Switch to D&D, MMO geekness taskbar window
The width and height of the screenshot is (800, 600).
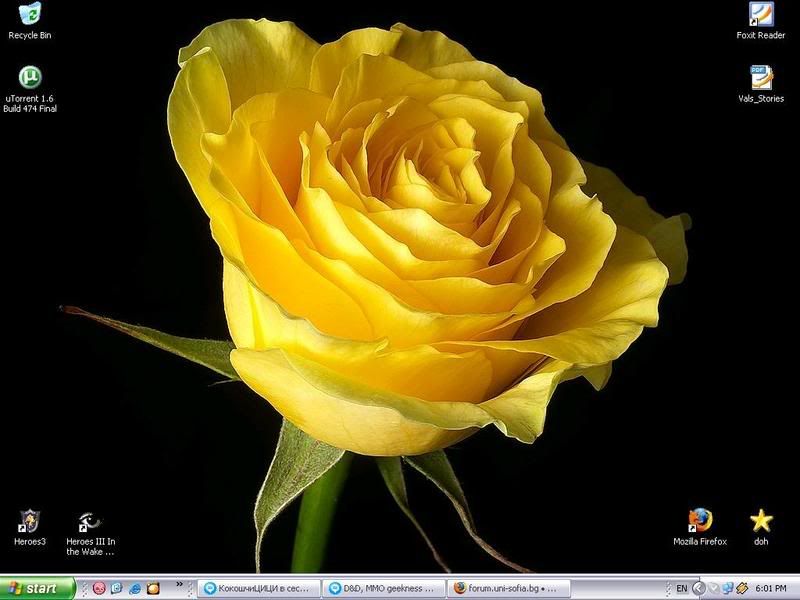[385, 589]
